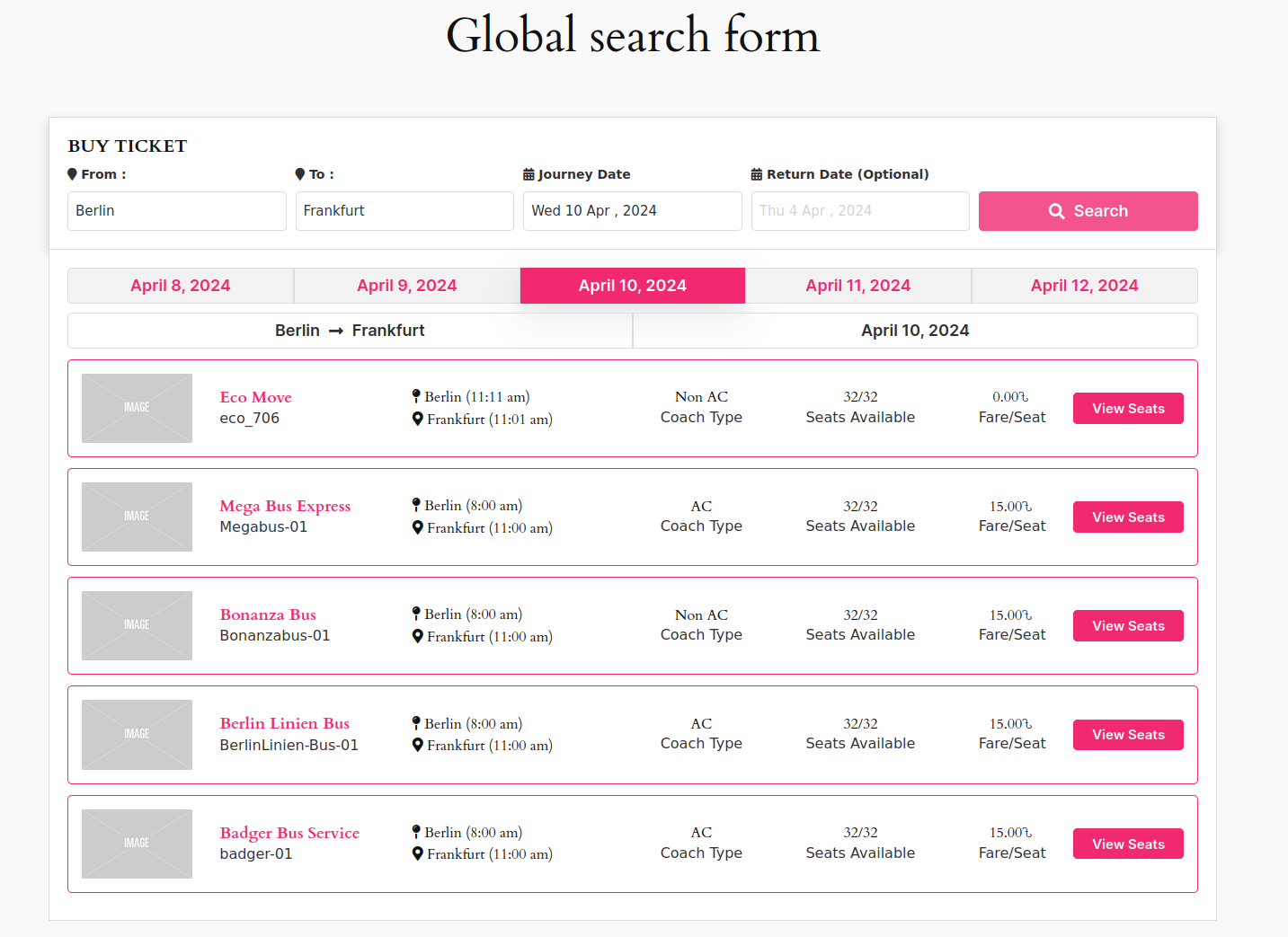
Task: View seats for Eco Move bus
Action: [x=1128, y=409]
